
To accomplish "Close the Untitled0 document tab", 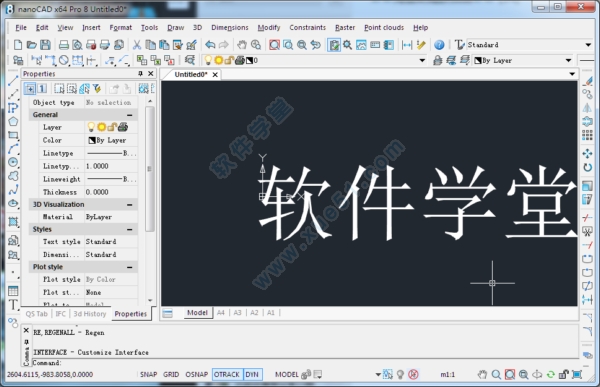I will tap(215, 75).
